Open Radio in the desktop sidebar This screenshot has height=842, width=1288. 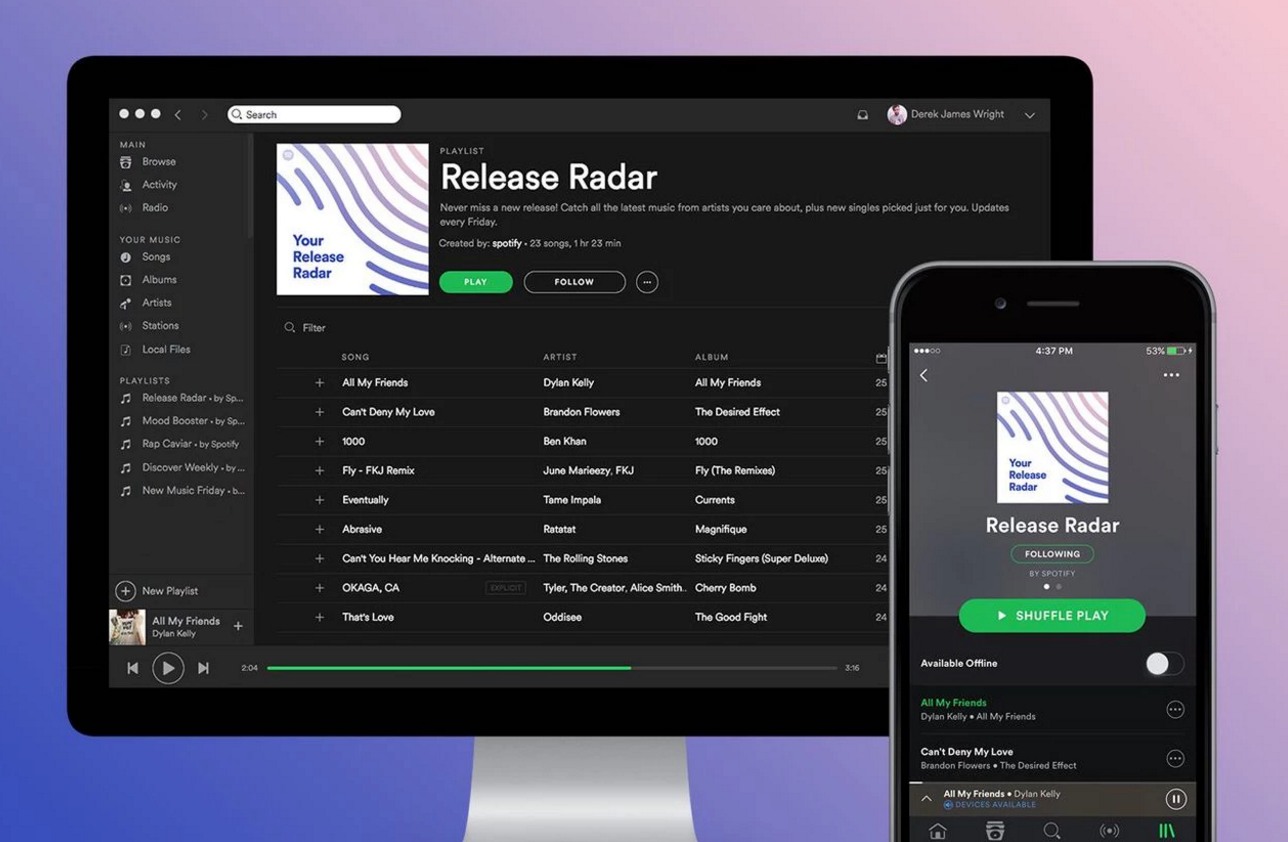144,208
